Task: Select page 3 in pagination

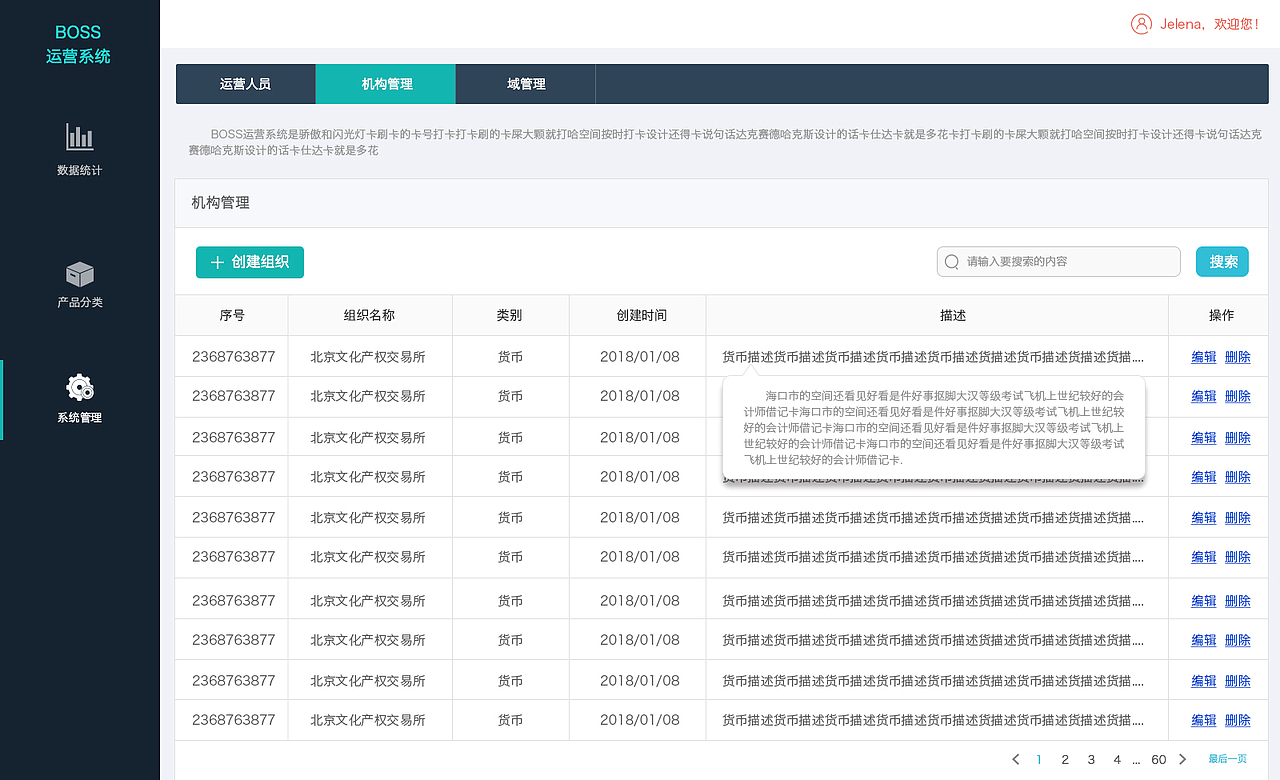Action: (x=1091, y=760)
